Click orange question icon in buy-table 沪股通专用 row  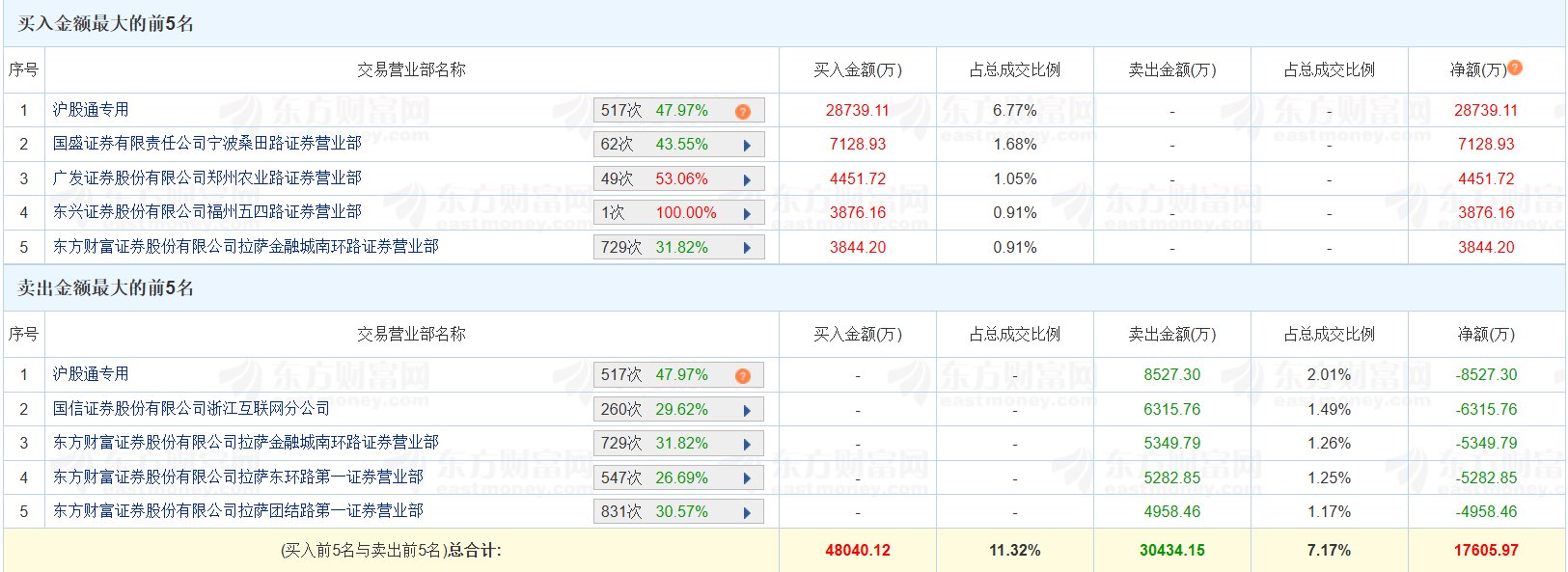(742, 112)
